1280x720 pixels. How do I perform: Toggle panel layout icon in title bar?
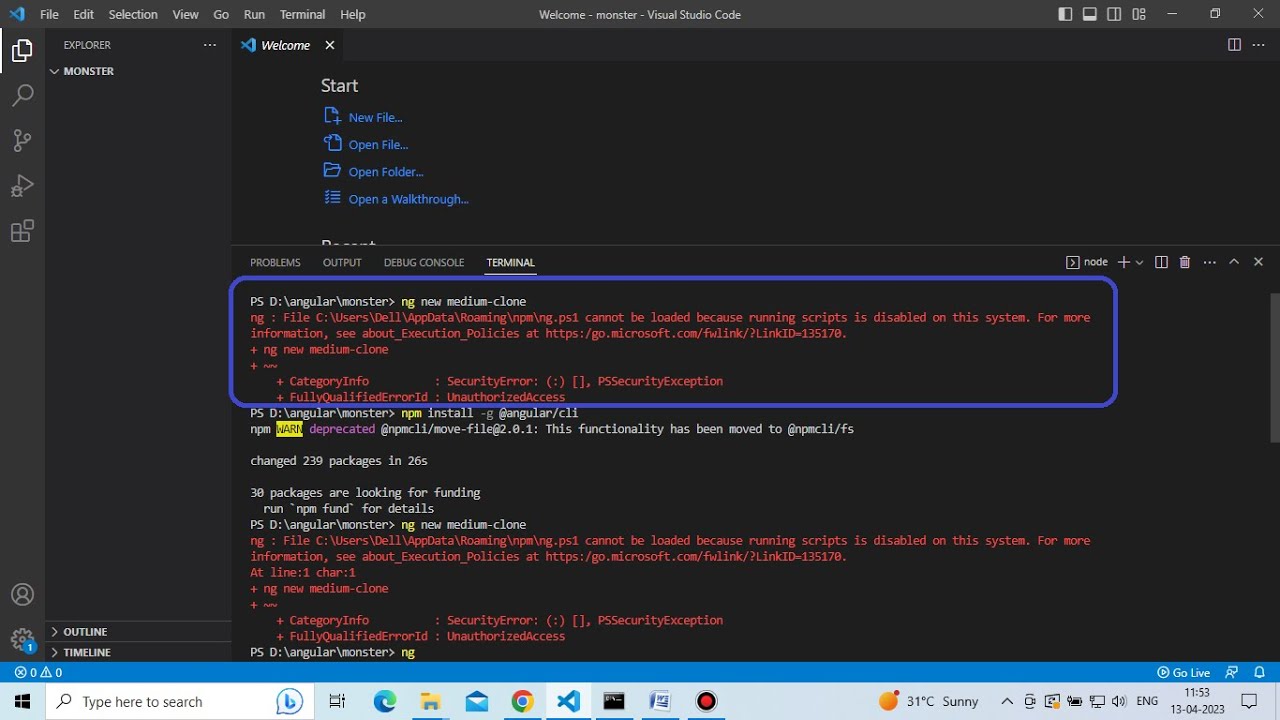coord(1090,14)
